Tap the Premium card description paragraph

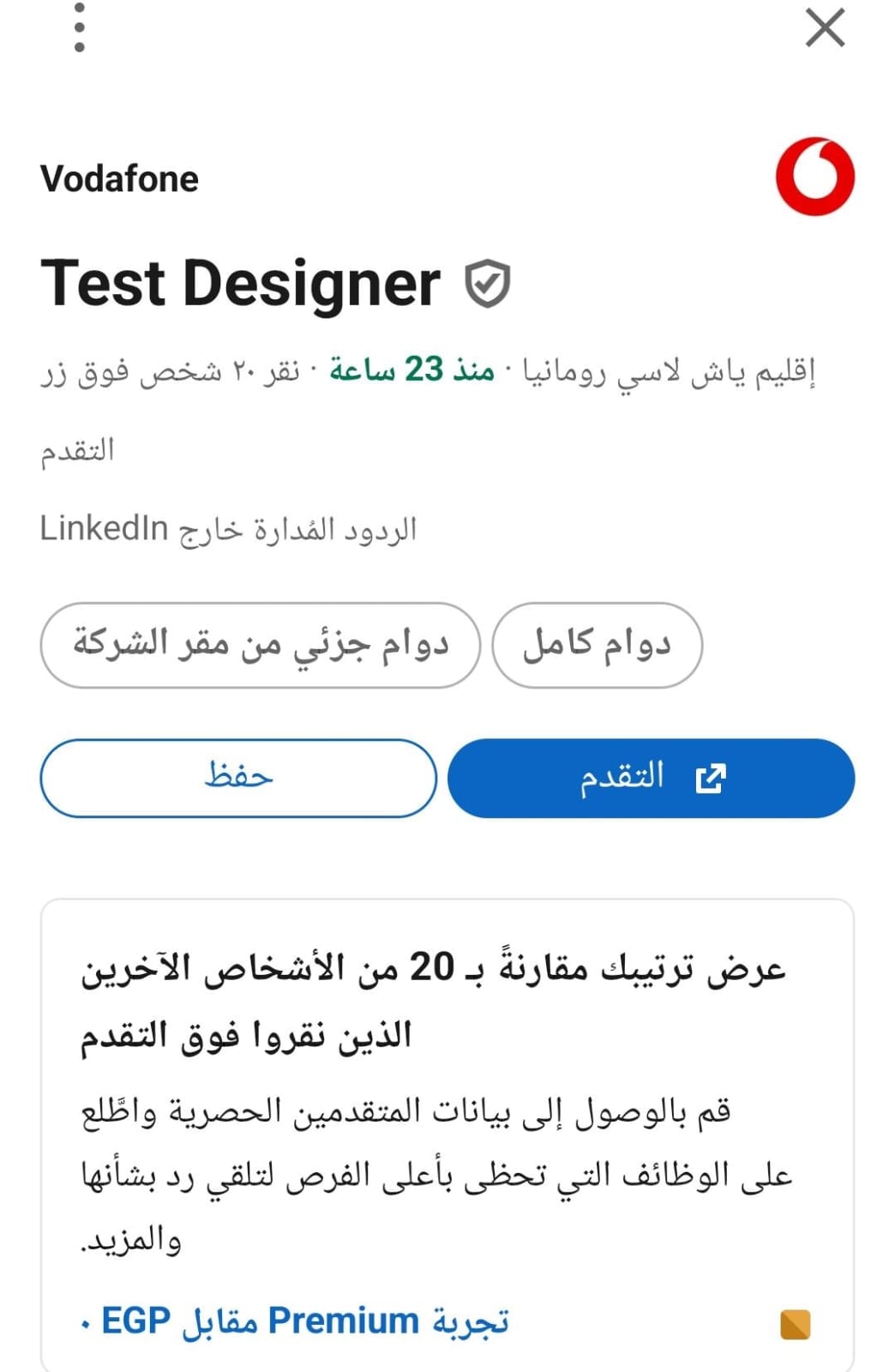[x=435, y=1175]
